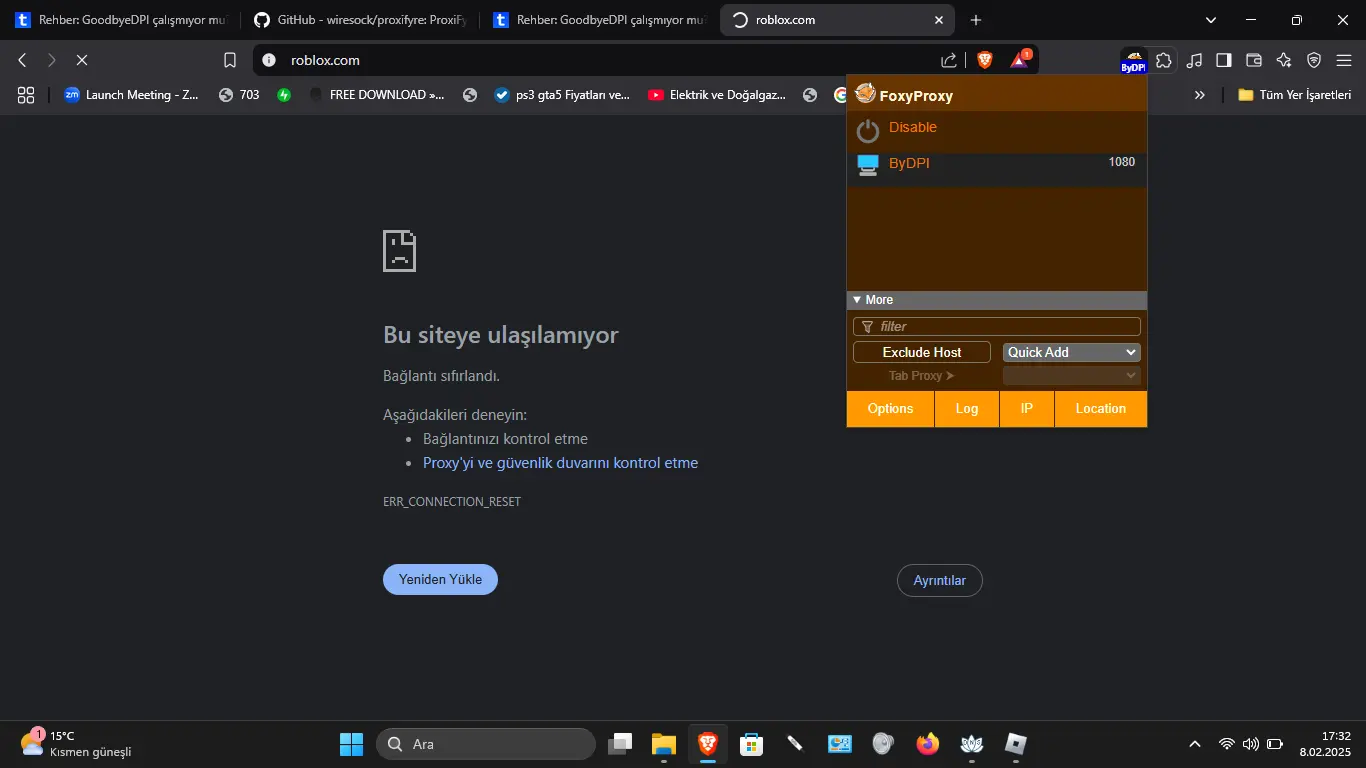The width and height of the screenshot is (1366, 768).
Task: Open FoxyProxy Options
Action: point(890,409)
